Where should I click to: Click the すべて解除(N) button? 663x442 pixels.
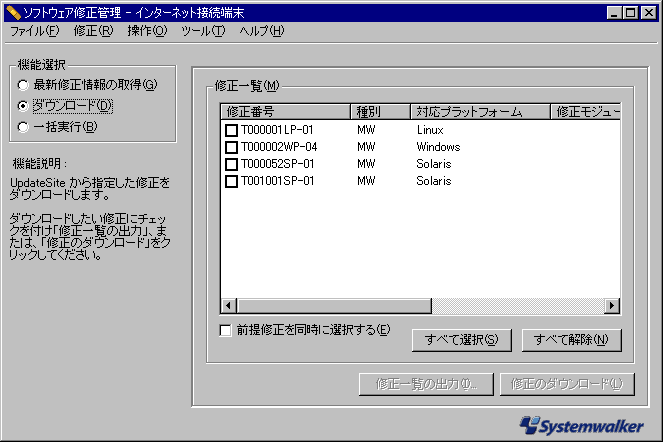pos(571,340)
